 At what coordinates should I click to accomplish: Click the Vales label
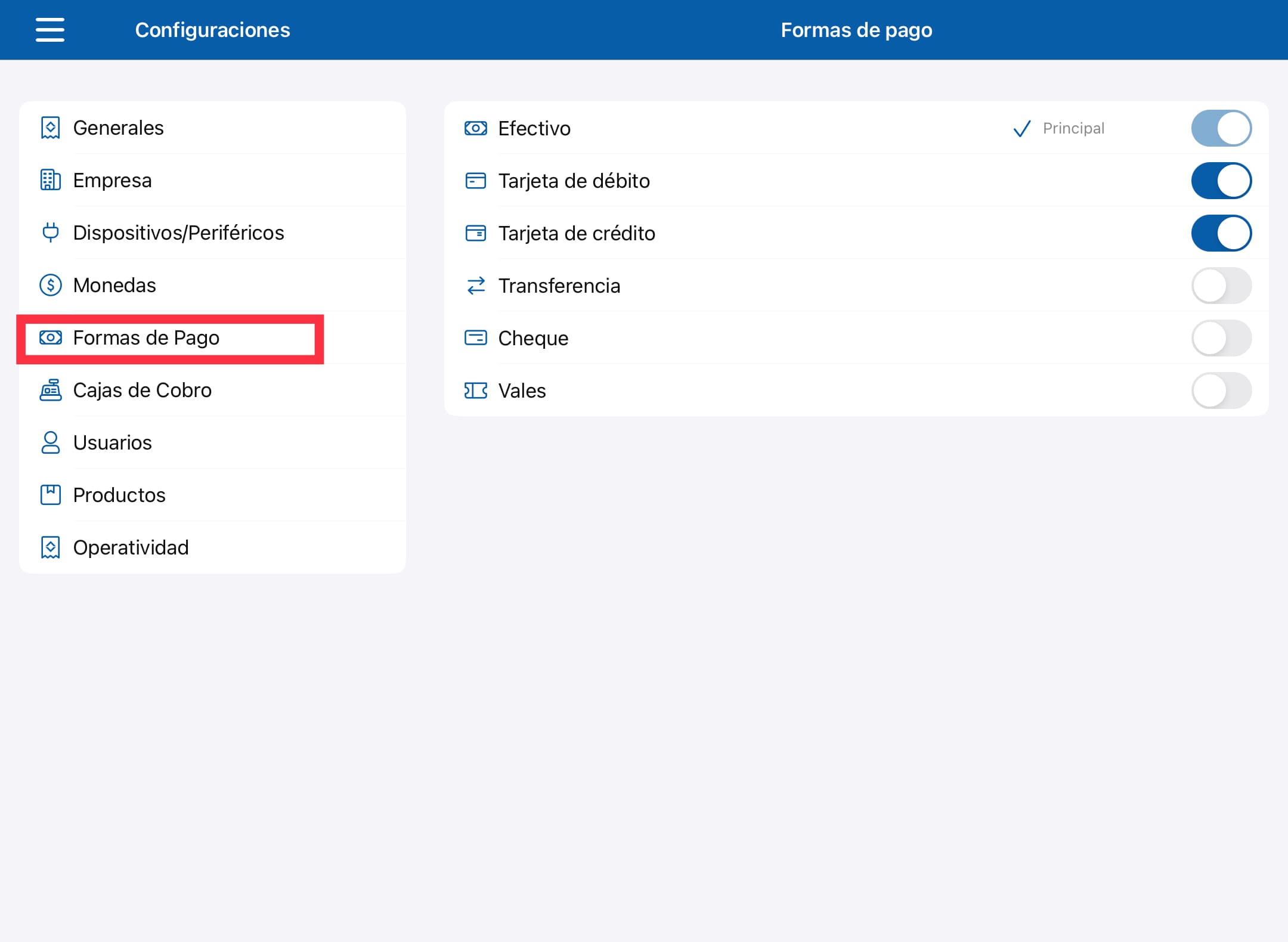[522, 391]
